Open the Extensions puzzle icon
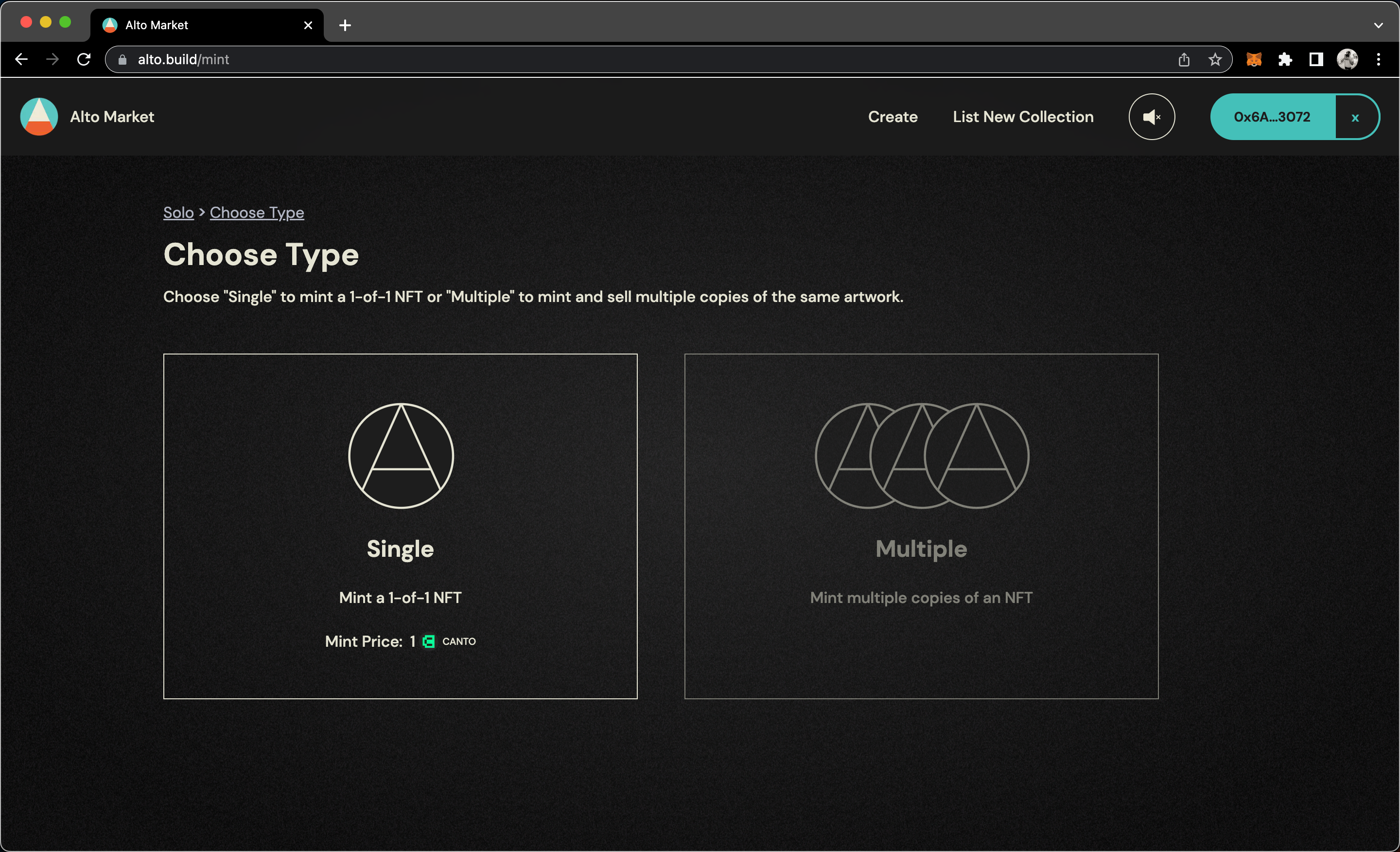The image size is (1400, 852). coord(1285,59)
